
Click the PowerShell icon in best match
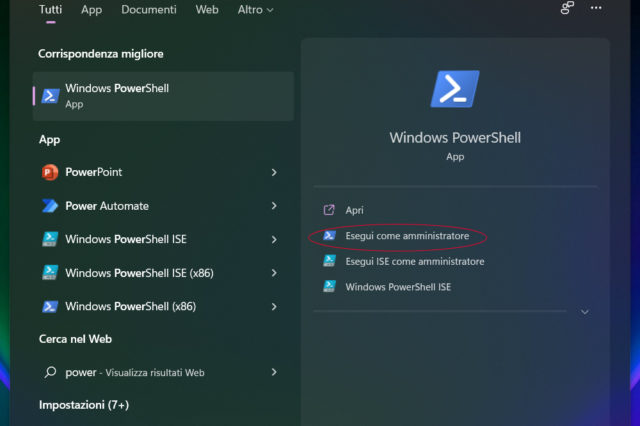(51, 96)
